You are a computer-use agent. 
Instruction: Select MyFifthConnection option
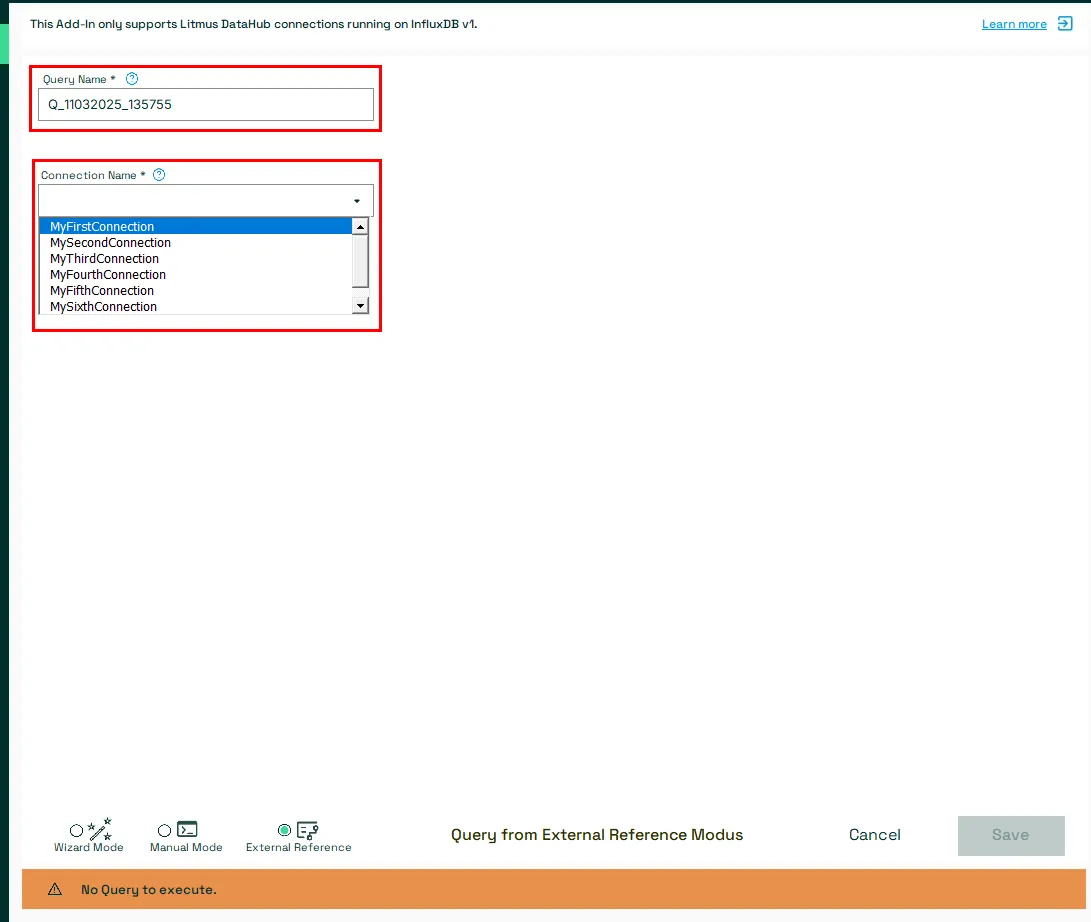[x=196, y=290]
